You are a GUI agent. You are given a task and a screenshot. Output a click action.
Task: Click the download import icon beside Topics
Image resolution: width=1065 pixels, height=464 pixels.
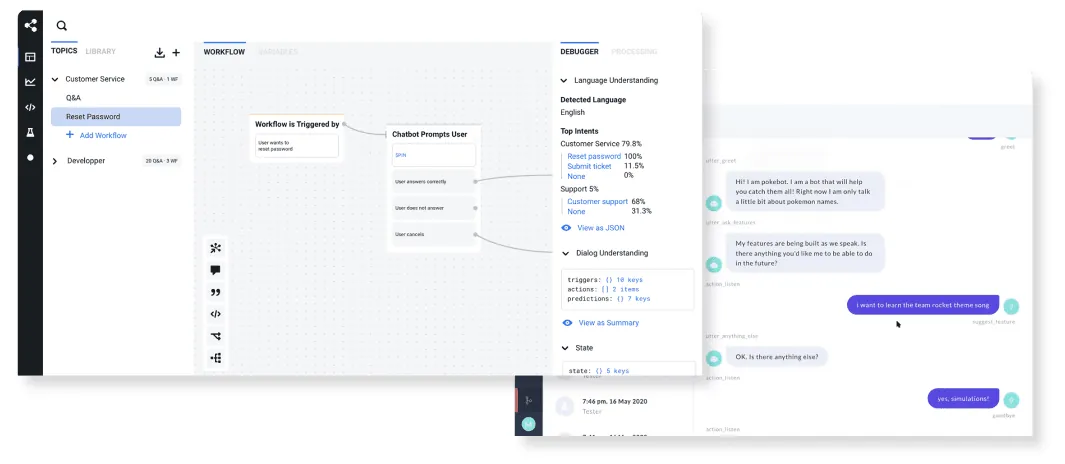click(160, 52)
